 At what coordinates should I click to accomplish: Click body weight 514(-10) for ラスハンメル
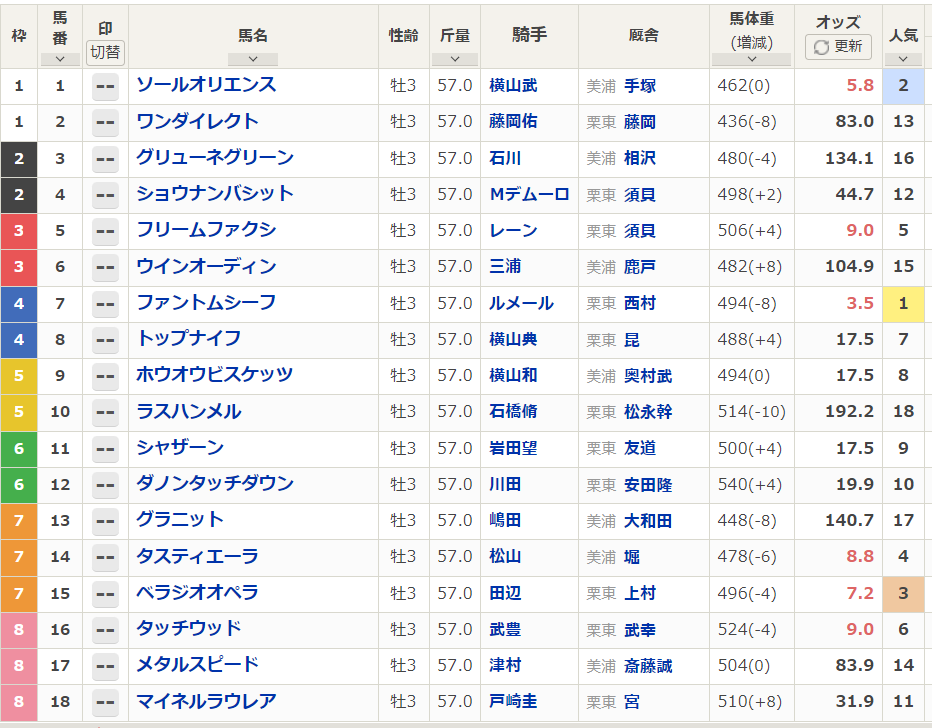coord(751,412)
